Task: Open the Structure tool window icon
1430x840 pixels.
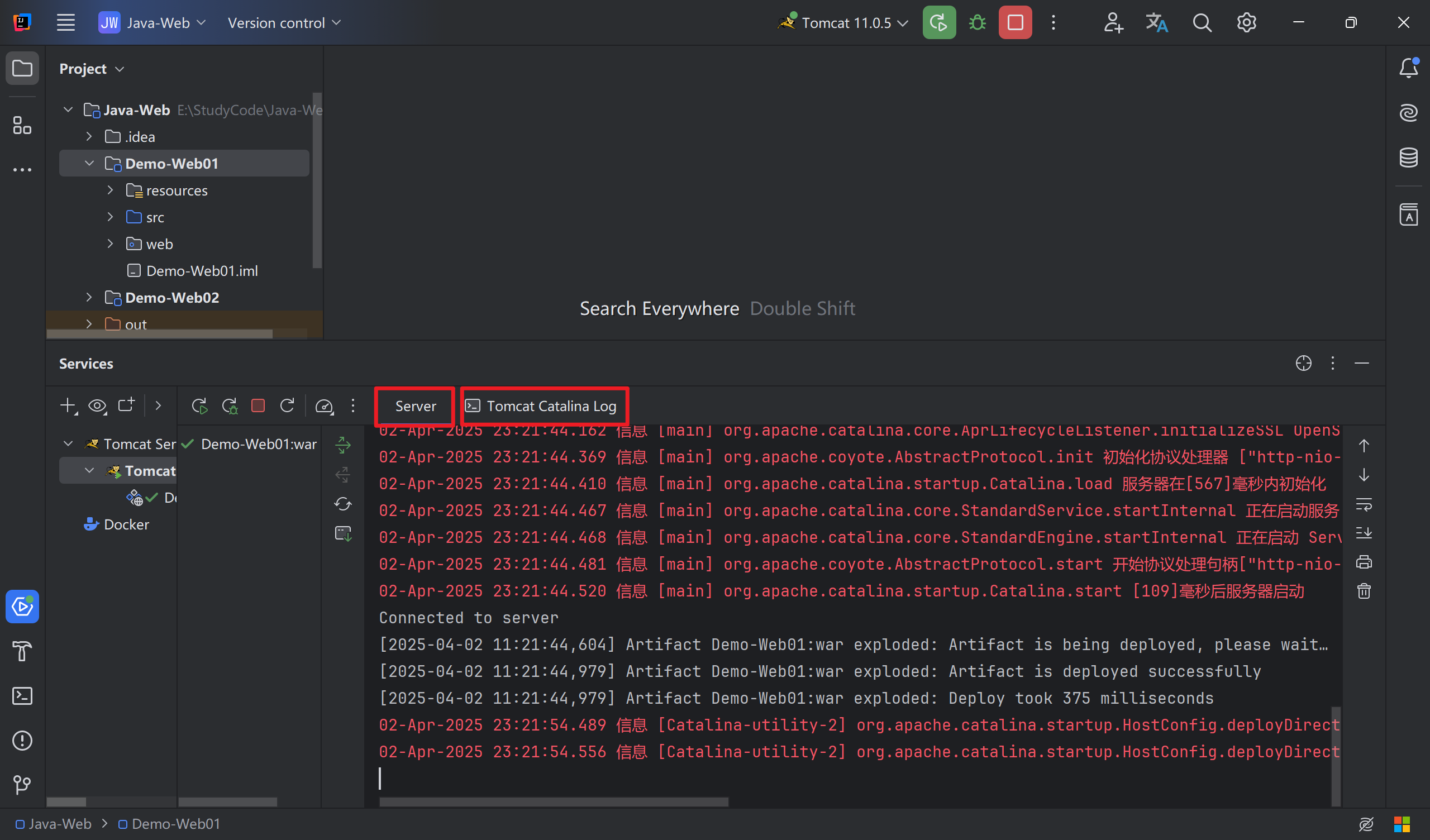Action: pyautogui.click(x=22, y=125)
